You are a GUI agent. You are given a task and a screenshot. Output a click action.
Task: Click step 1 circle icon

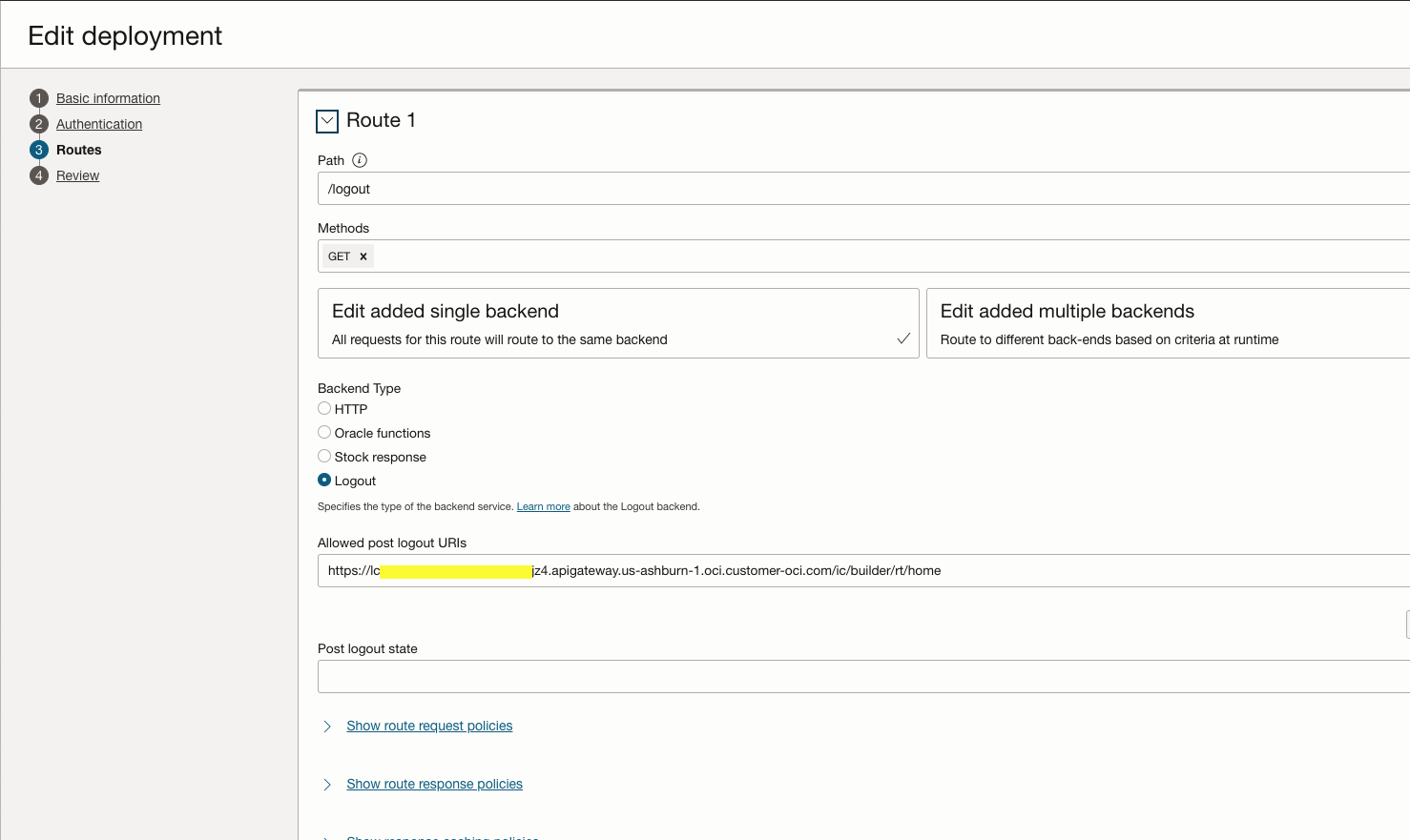pyautogui.click(x=39, y=98)
